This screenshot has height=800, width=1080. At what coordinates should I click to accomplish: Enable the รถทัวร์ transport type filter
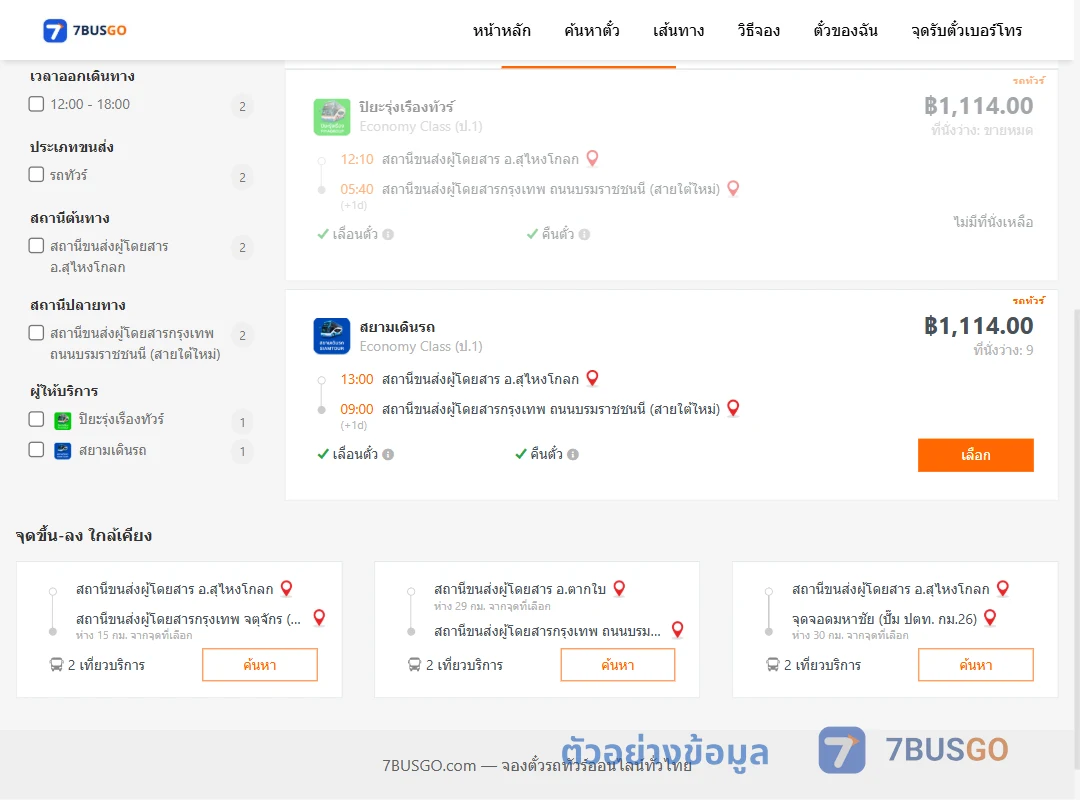37,174
